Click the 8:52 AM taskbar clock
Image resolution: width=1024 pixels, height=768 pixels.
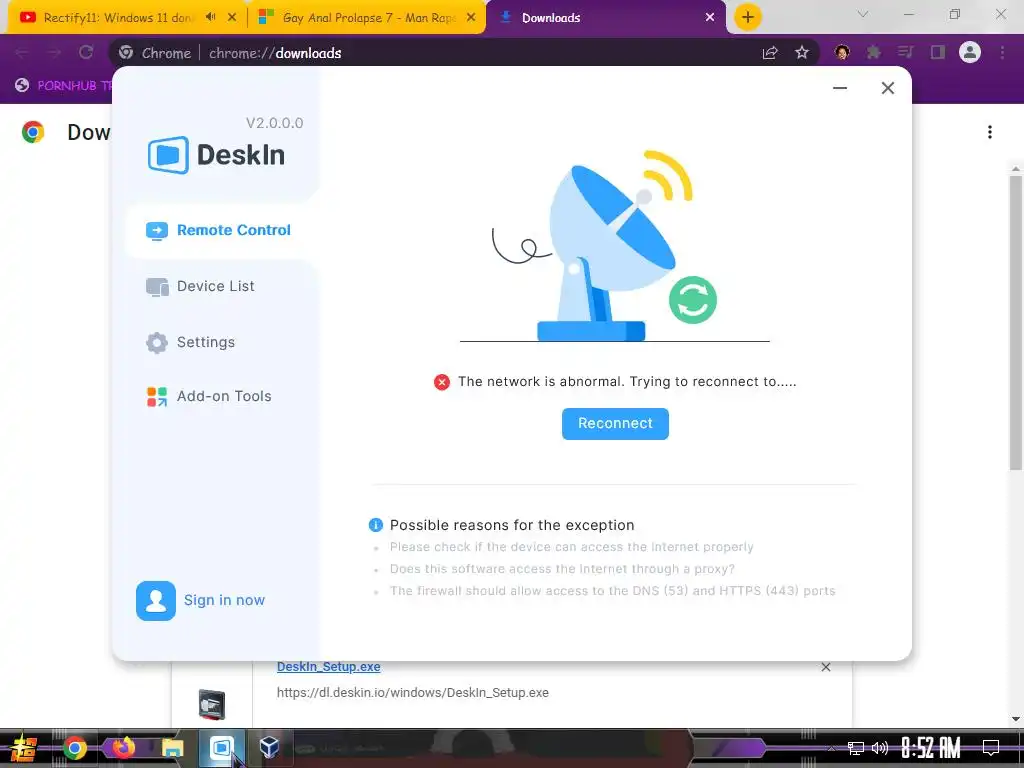[x=931, y=748]
